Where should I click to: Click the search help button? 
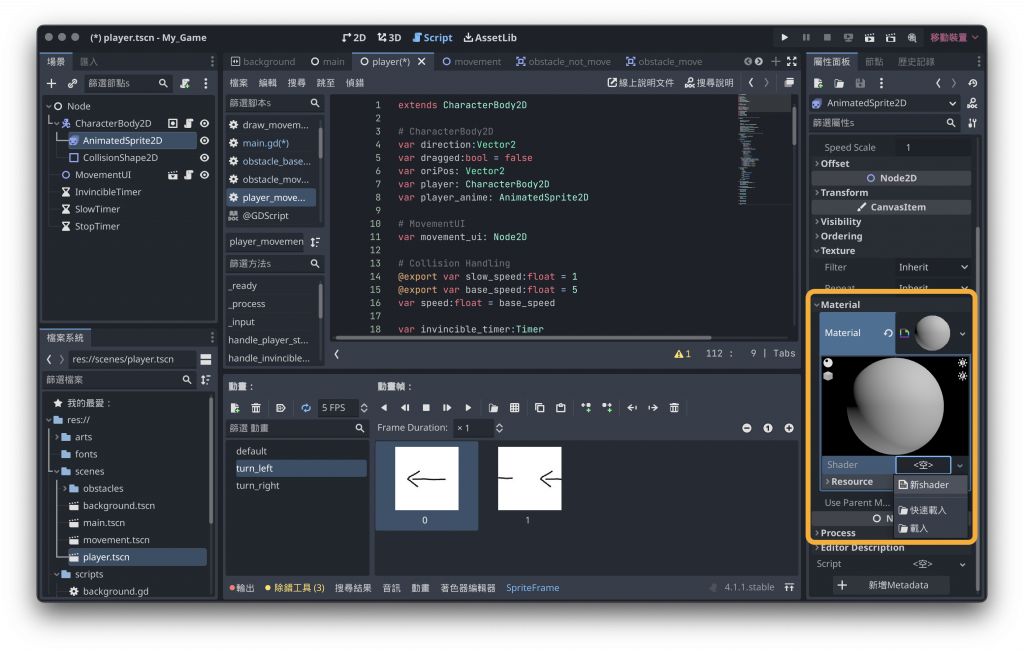(x=709, y=82)
